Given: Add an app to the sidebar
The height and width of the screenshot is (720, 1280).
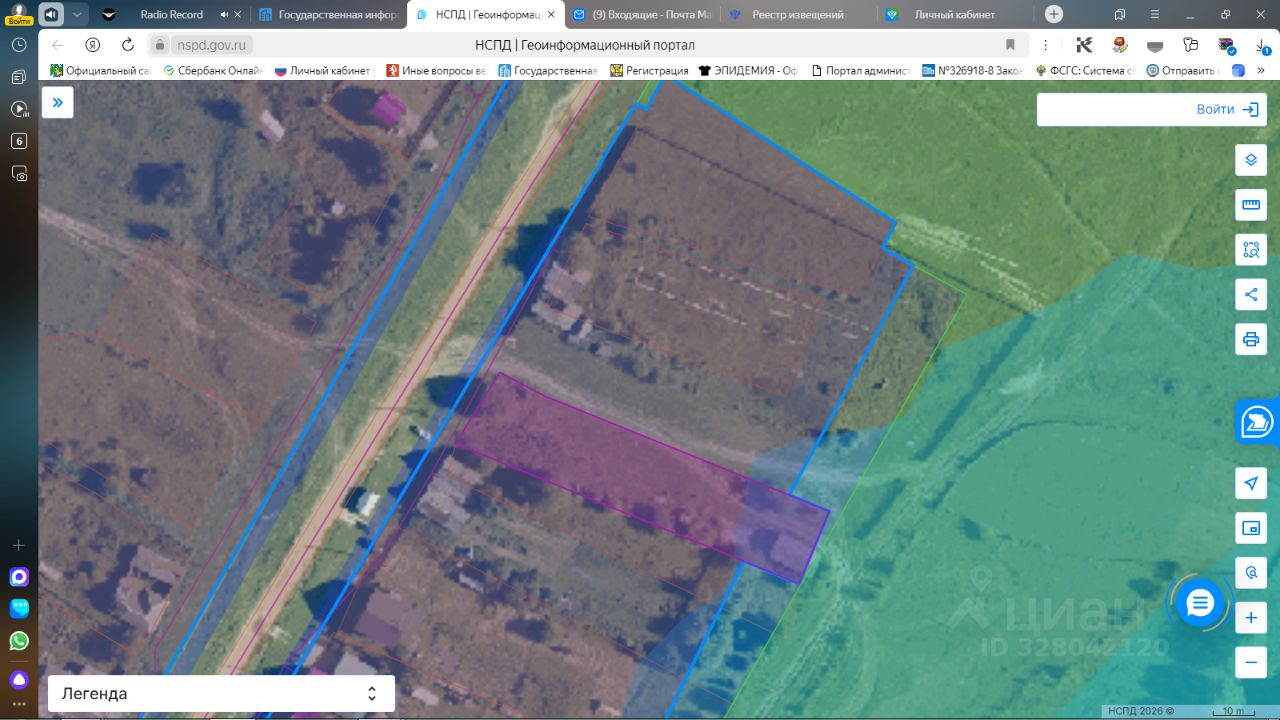Looking at the screenshot, I should pos(19,545).
